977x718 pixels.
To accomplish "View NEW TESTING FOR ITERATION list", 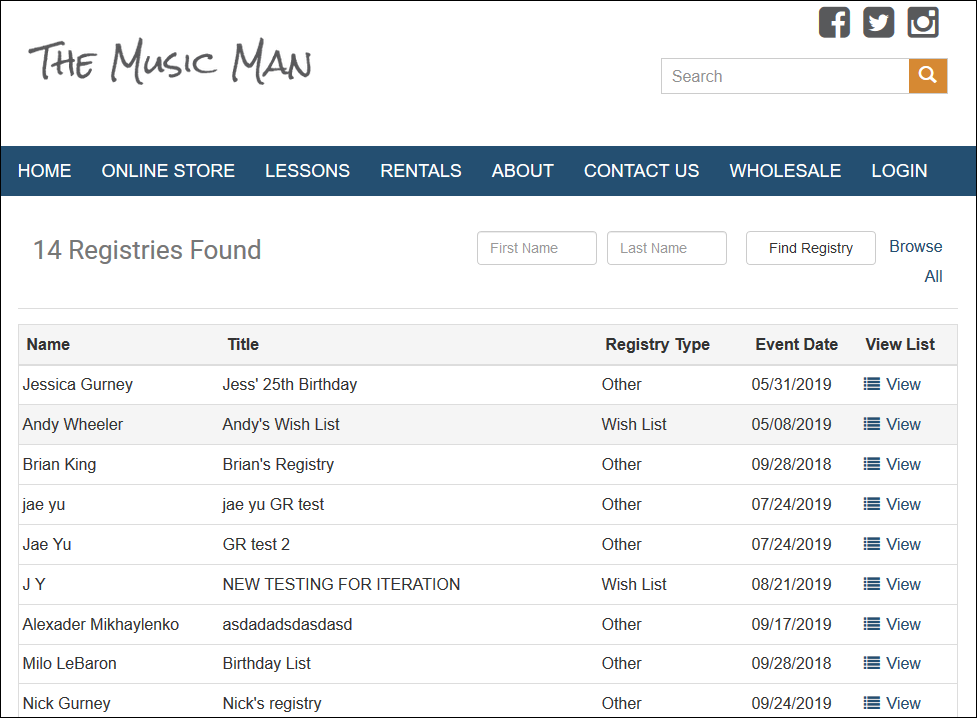I will pyautogui.click(x=903, y=584).
